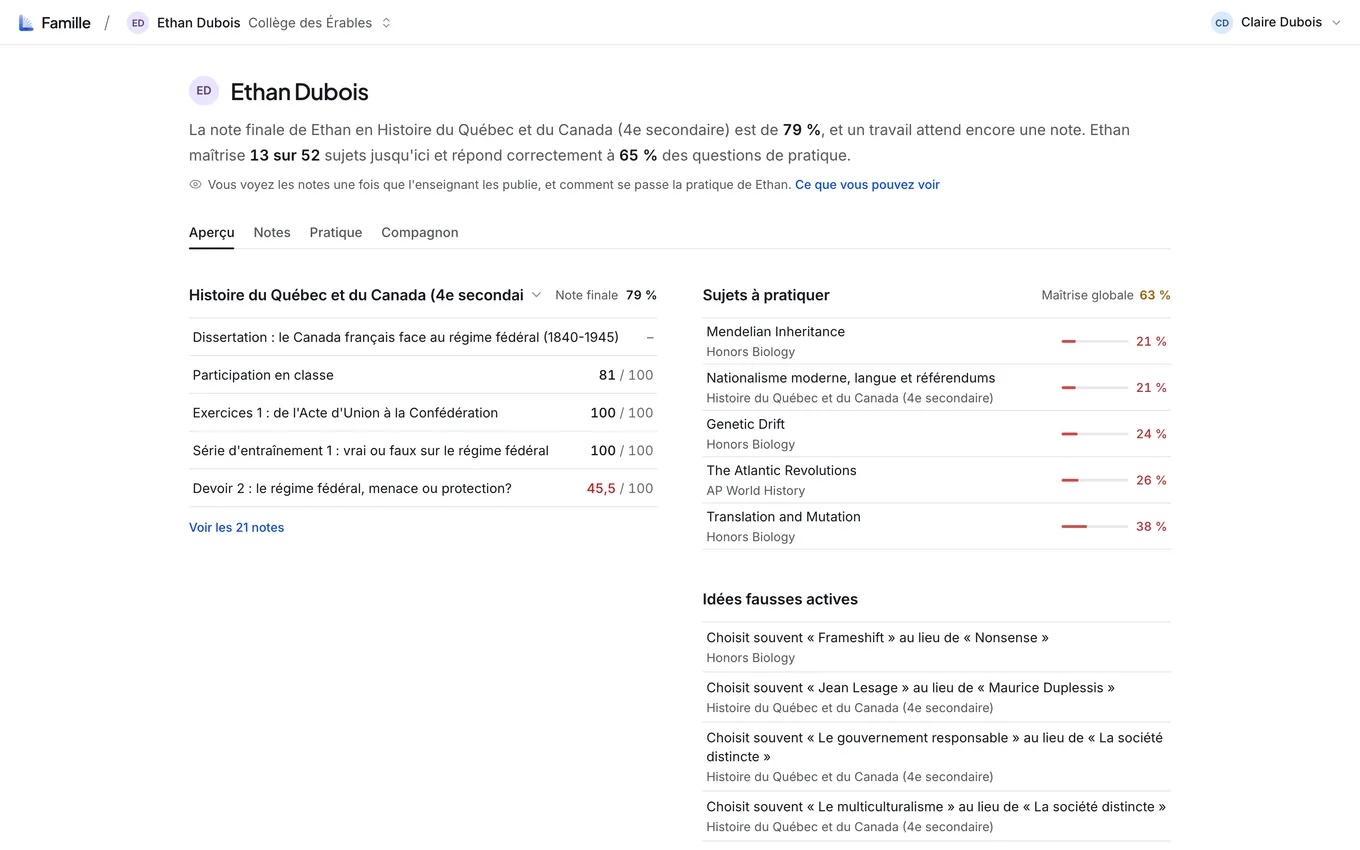Click the CD avatar for Claire Dubois
Screen dimensions: 1360x850
(1222, 23)
